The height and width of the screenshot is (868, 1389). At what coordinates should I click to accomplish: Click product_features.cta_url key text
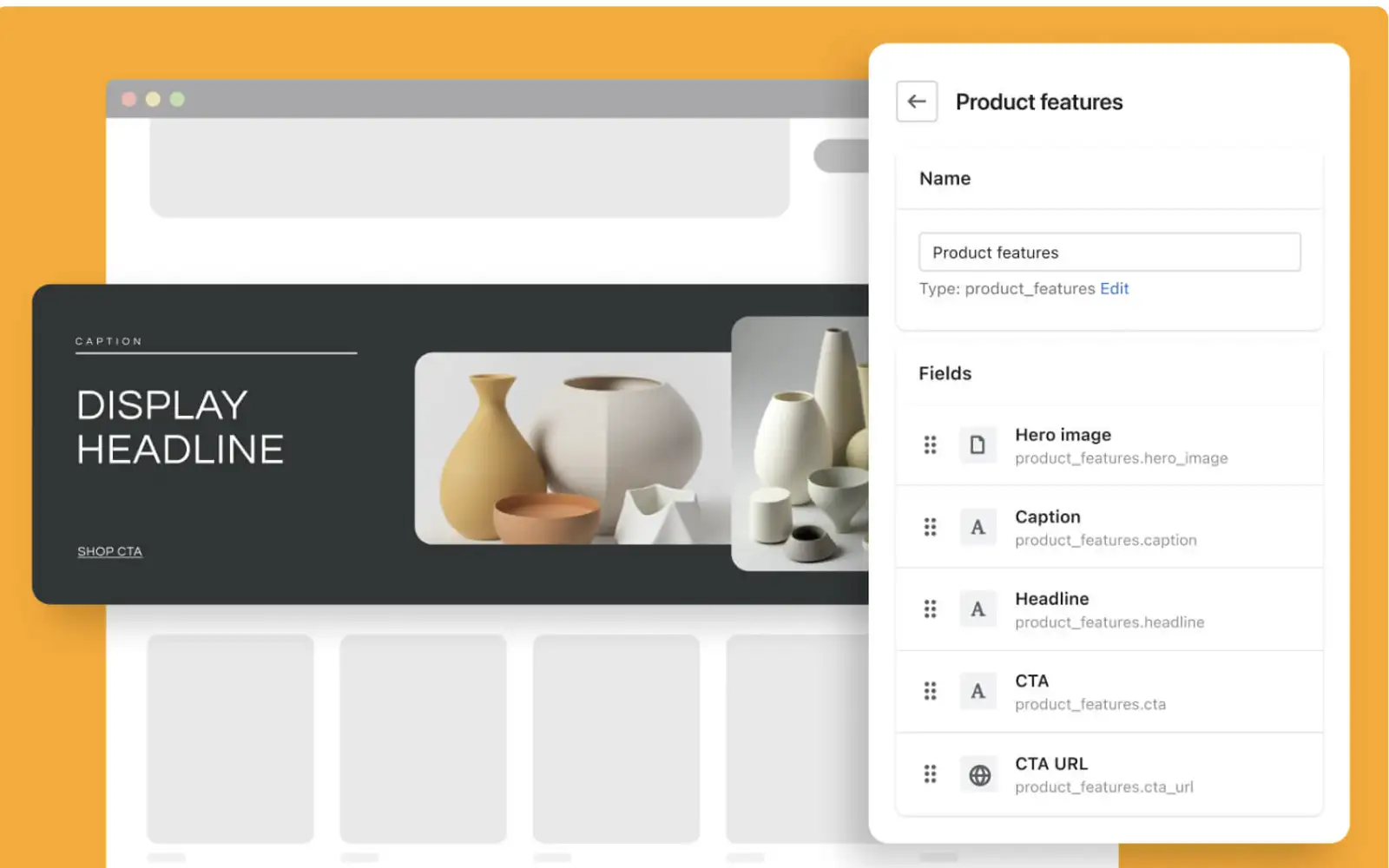tap(1103, 787)
